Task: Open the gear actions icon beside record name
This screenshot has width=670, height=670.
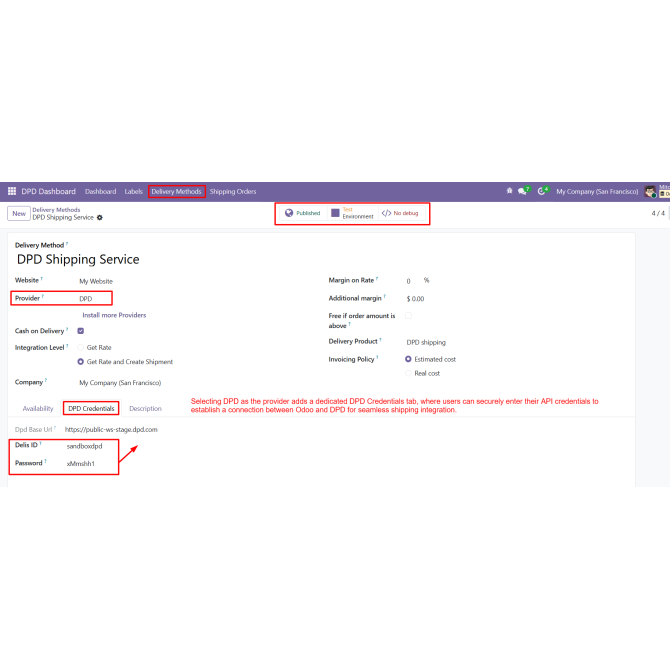Action: [100, 217]
